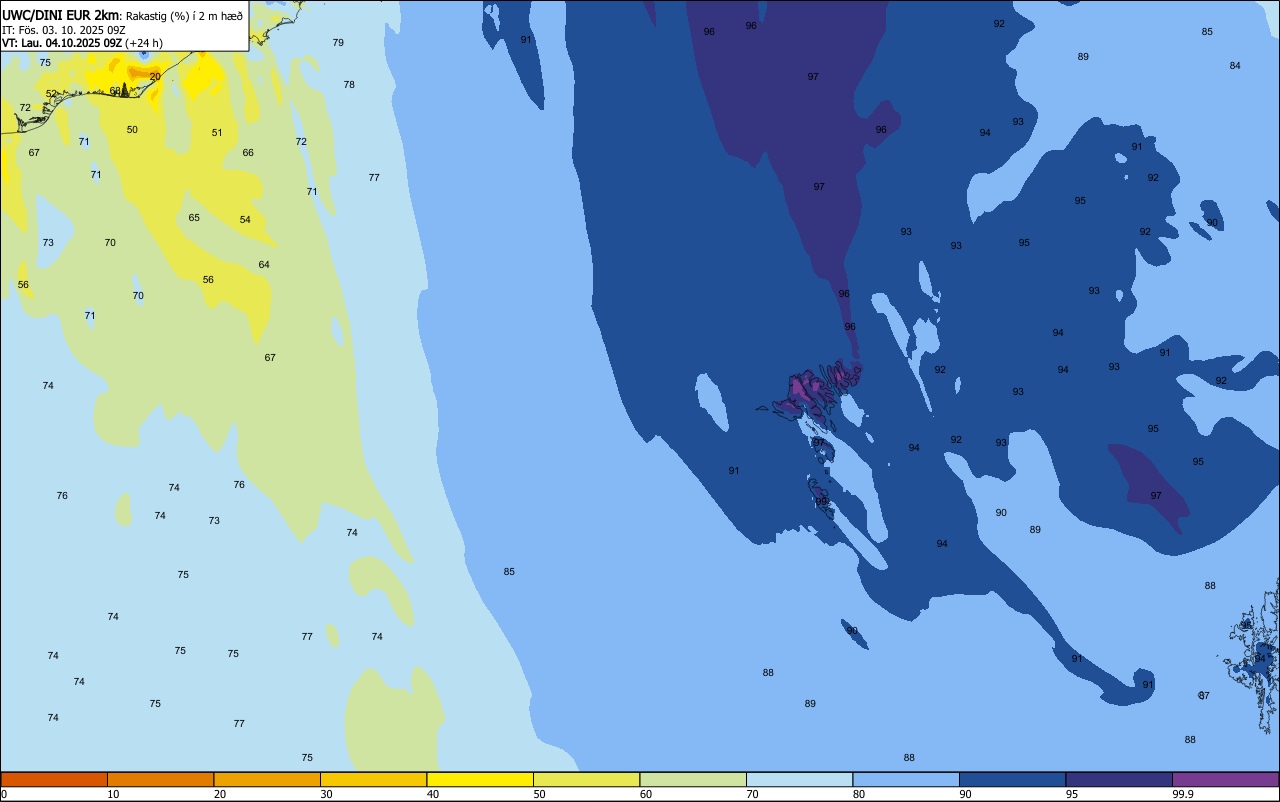Click the humidity value 54 on the map
The image size is (1280, 802).
tap(245, 220)
